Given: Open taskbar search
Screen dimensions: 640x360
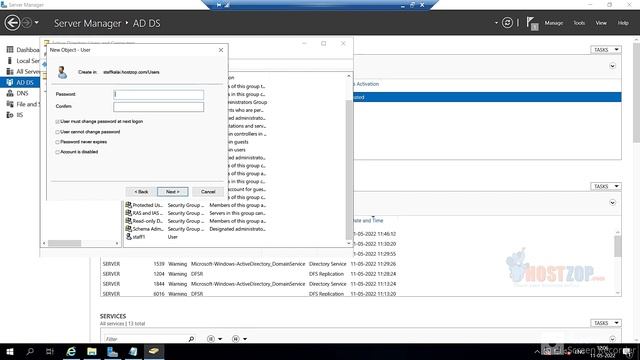Looking at the screenshot, I should tap(30, 351).
